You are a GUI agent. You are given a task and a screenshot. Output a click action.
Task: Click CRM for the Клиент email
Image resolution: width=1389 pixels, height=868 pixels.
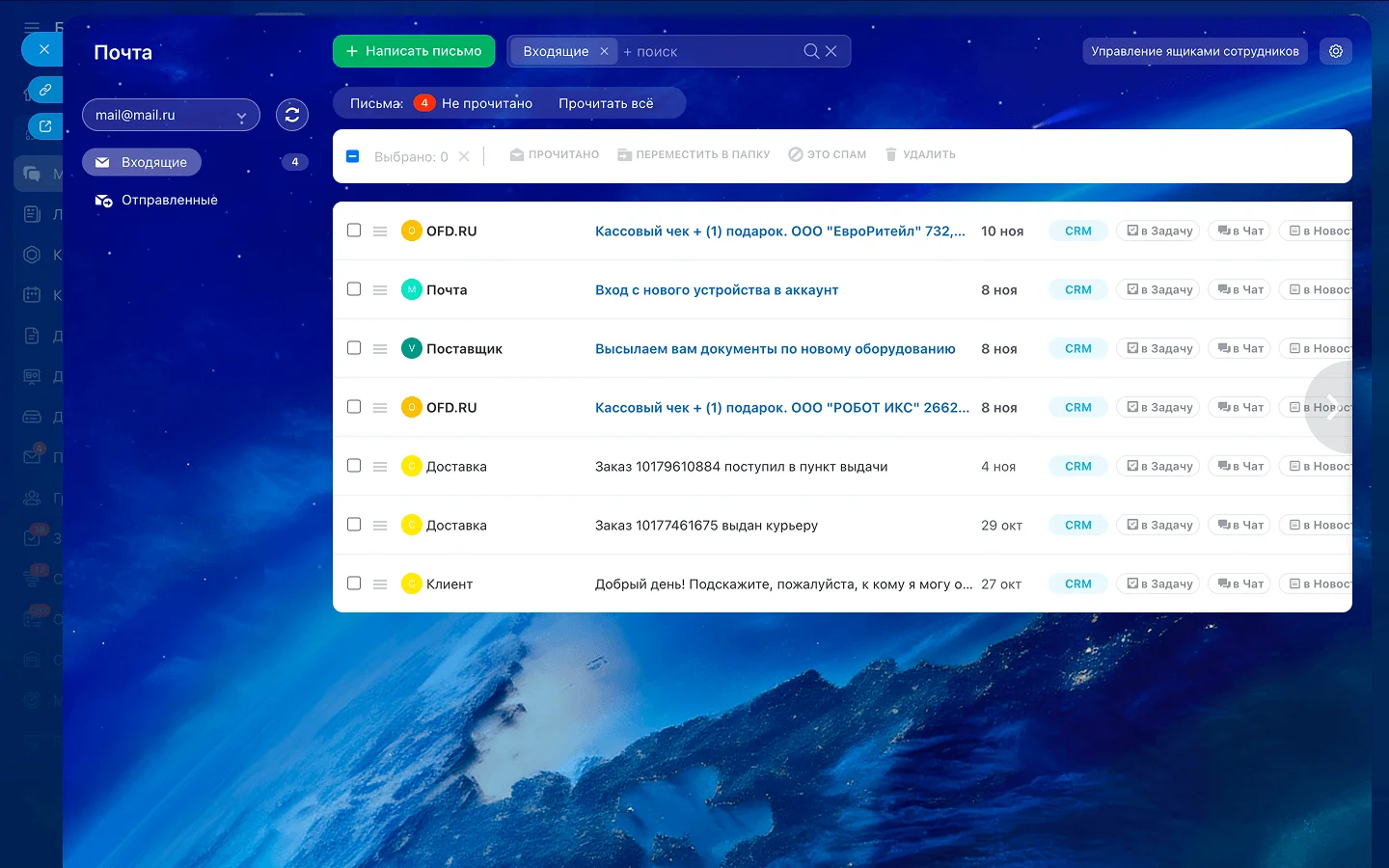[x=1078, y=583]
